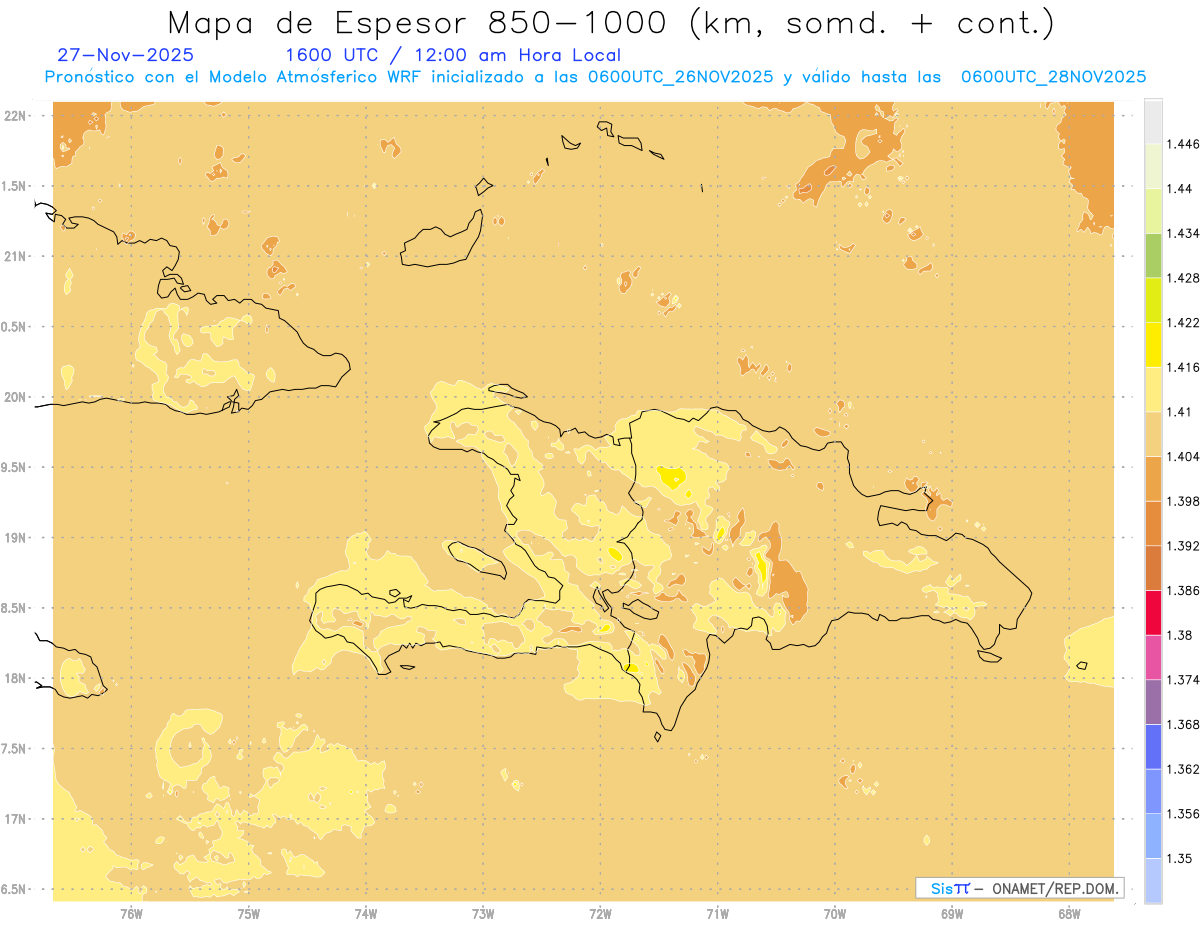Image resolution: width=1200 pixels, height=927 pixels.
Task: Click the legend value 1.434
Action: pos(1183,233)
